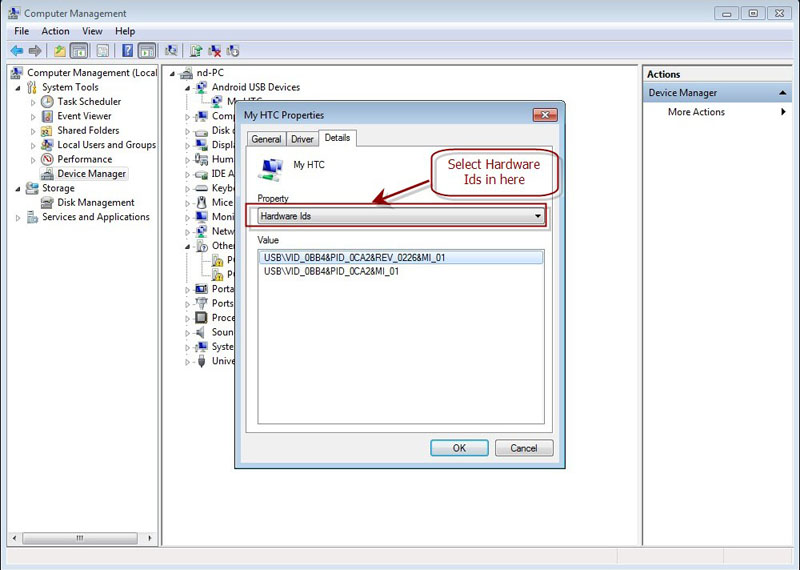Expand the Performance tree node
This screenshot has height=570, width=800.
(33, 160)
